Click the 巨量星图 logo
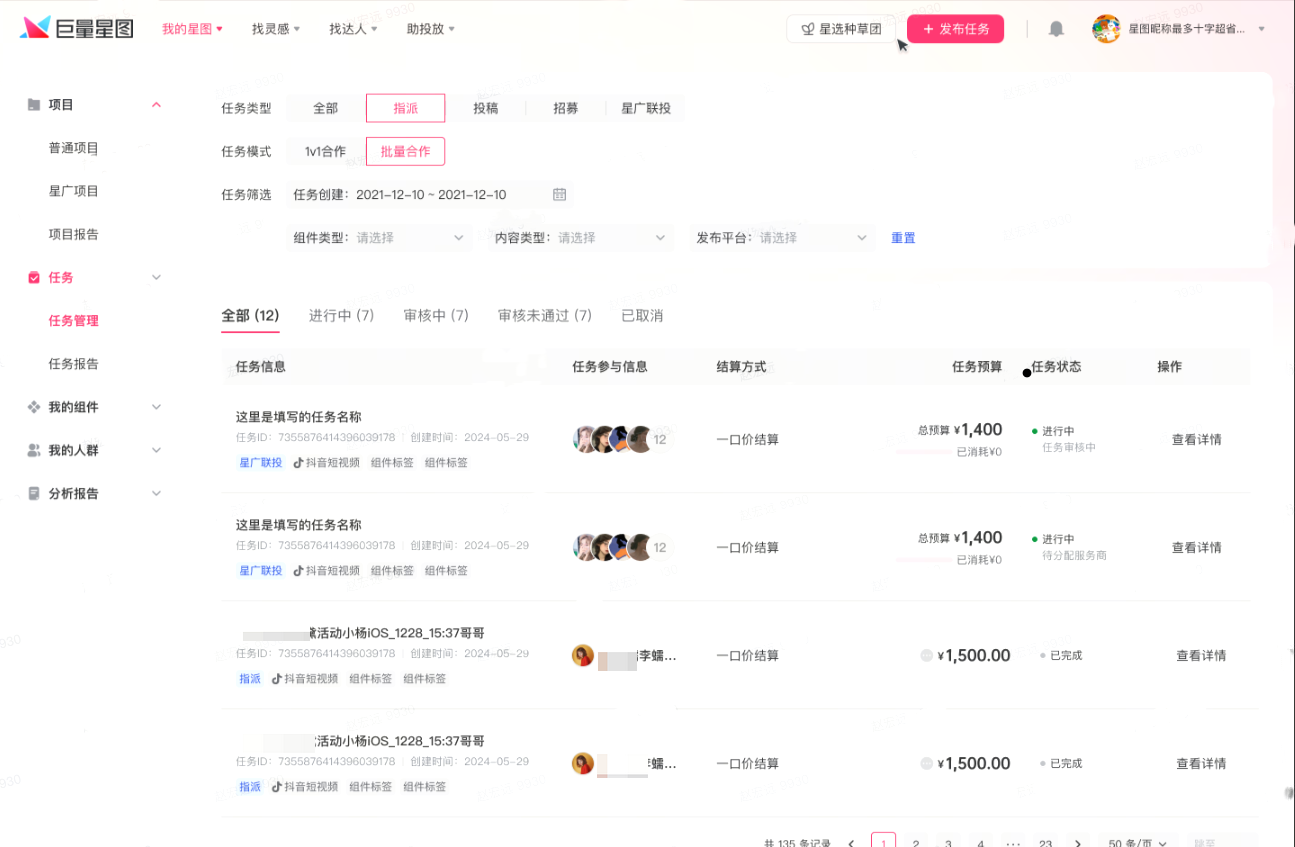 77,28
